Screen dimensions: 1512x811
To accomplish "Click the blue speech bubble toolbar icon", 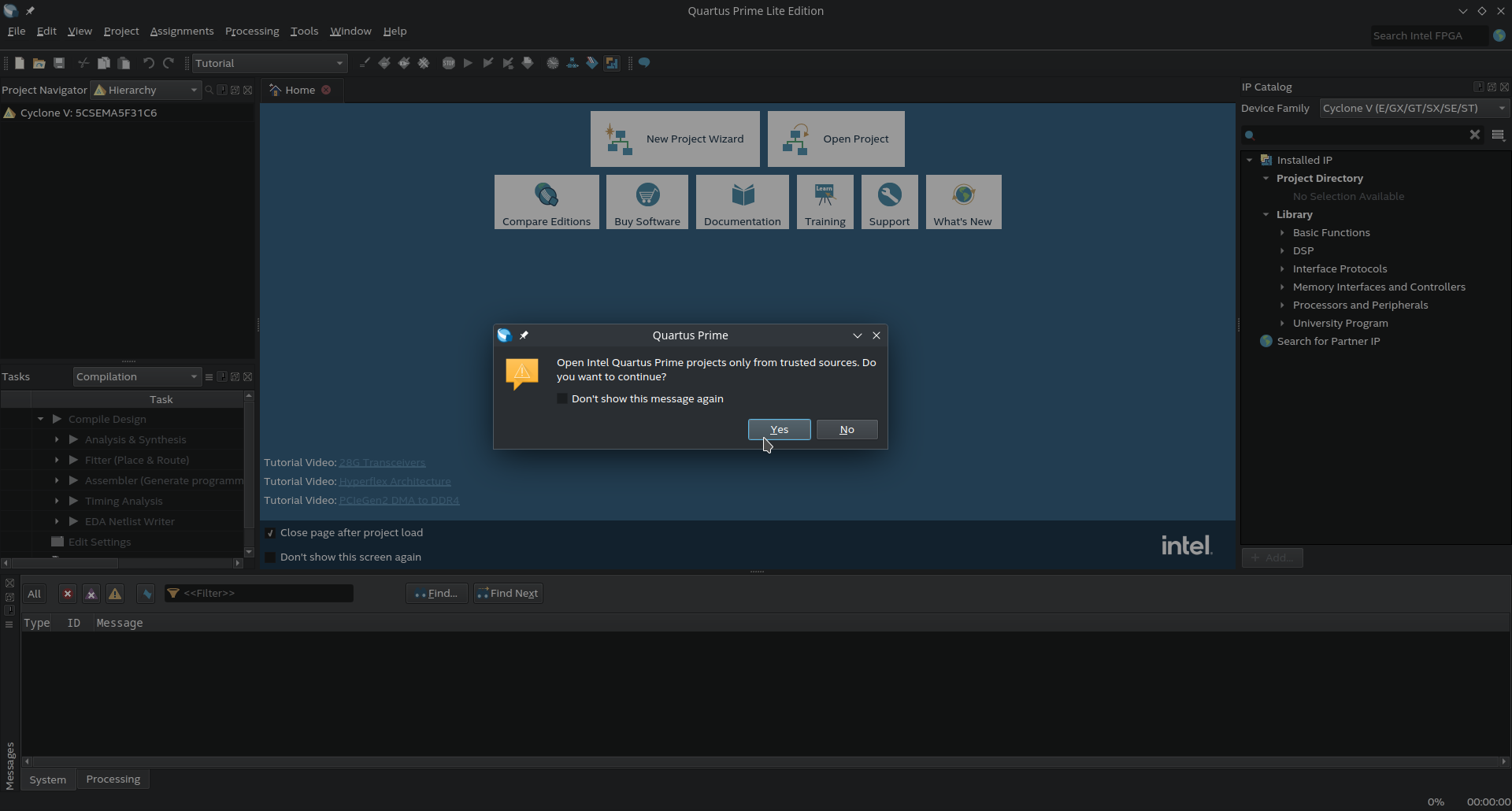I will (644, 63).
